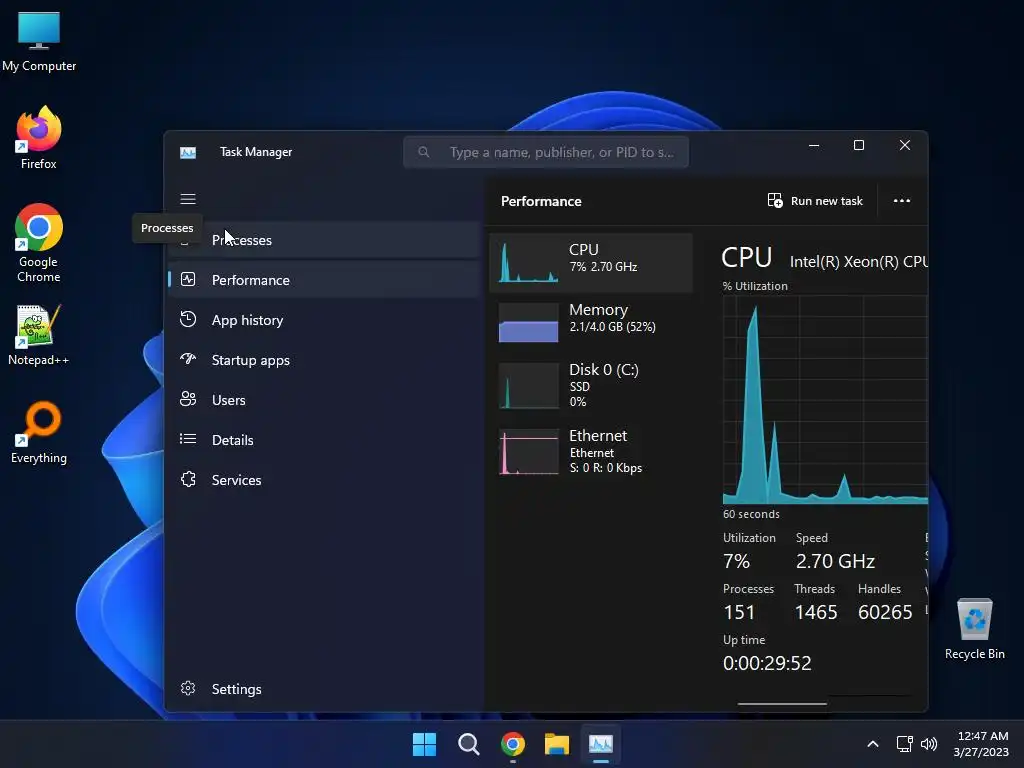The image size is (1024, 768).
Task: Select the Memory performance item
Action: click(x=591, y=322)
